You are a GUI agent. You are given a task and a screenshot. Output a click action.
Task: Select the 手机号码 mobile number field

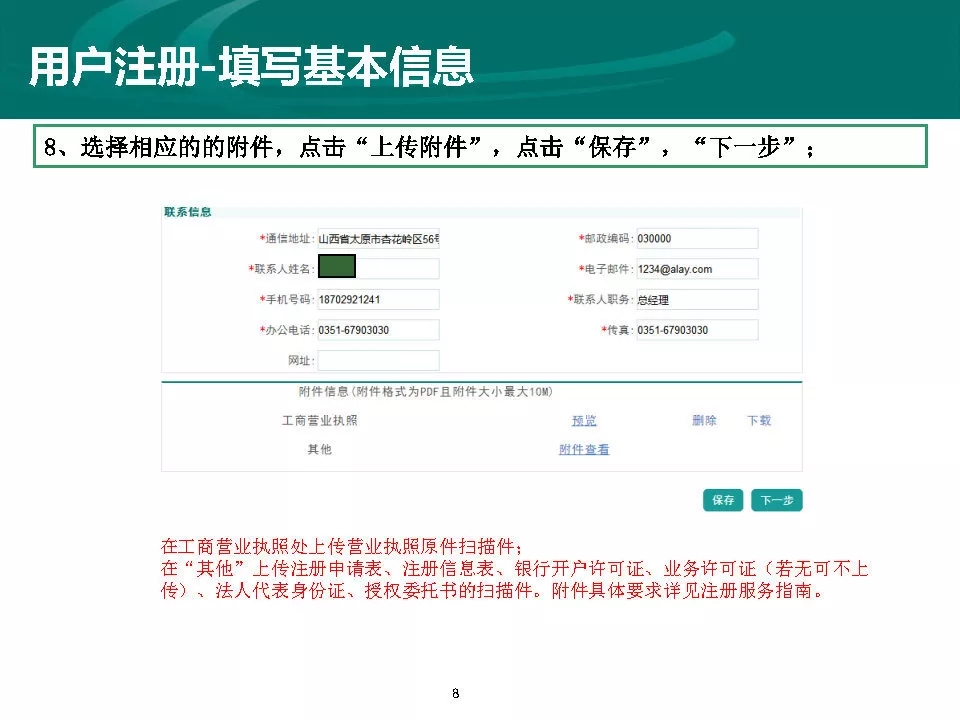[378, 300]
